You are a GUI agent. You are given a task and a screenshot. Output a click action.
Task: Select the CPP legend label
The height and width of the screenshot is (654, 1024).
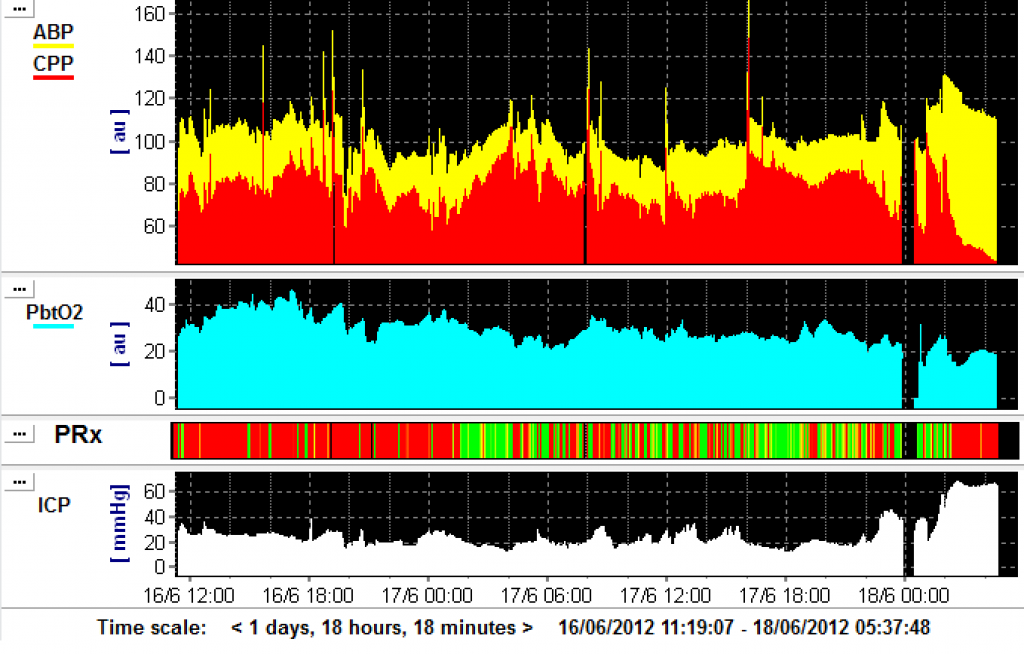53,64
